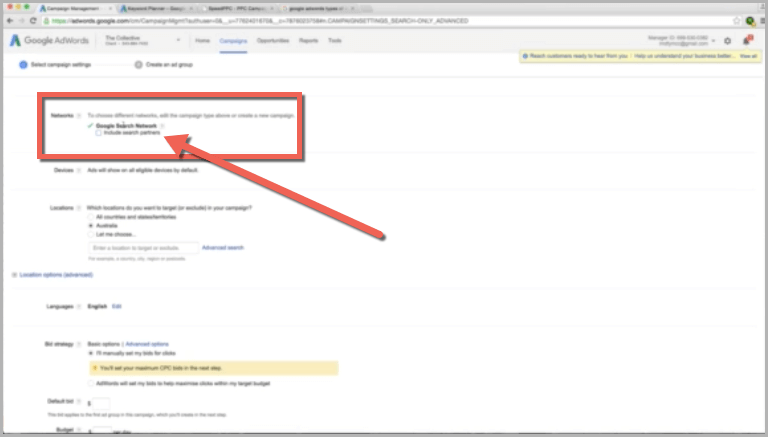This screenshot has height=437, width=768.
Task: Click View all in the notification banner
Action: click(748, 56)
